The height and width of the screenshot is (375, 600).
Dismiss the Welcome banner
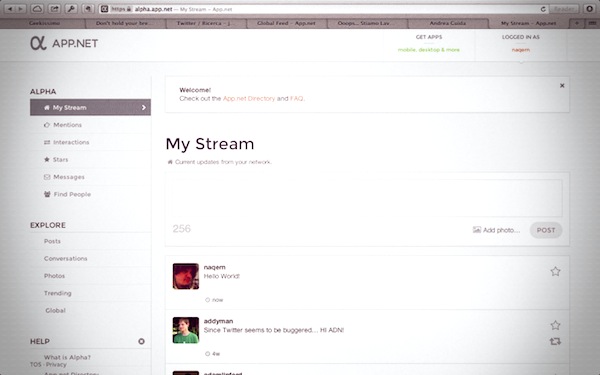[x=562, y=86]
